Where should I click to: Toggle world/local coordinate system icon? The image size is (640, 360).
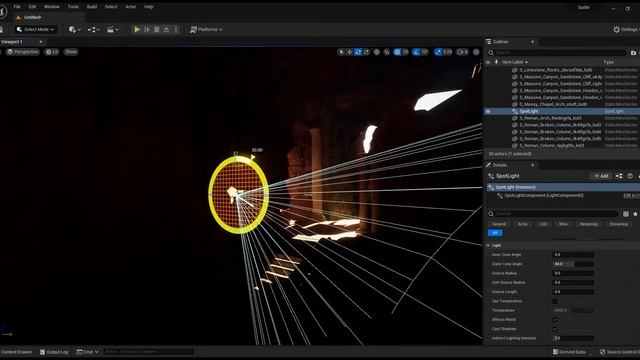click(377, 52)
